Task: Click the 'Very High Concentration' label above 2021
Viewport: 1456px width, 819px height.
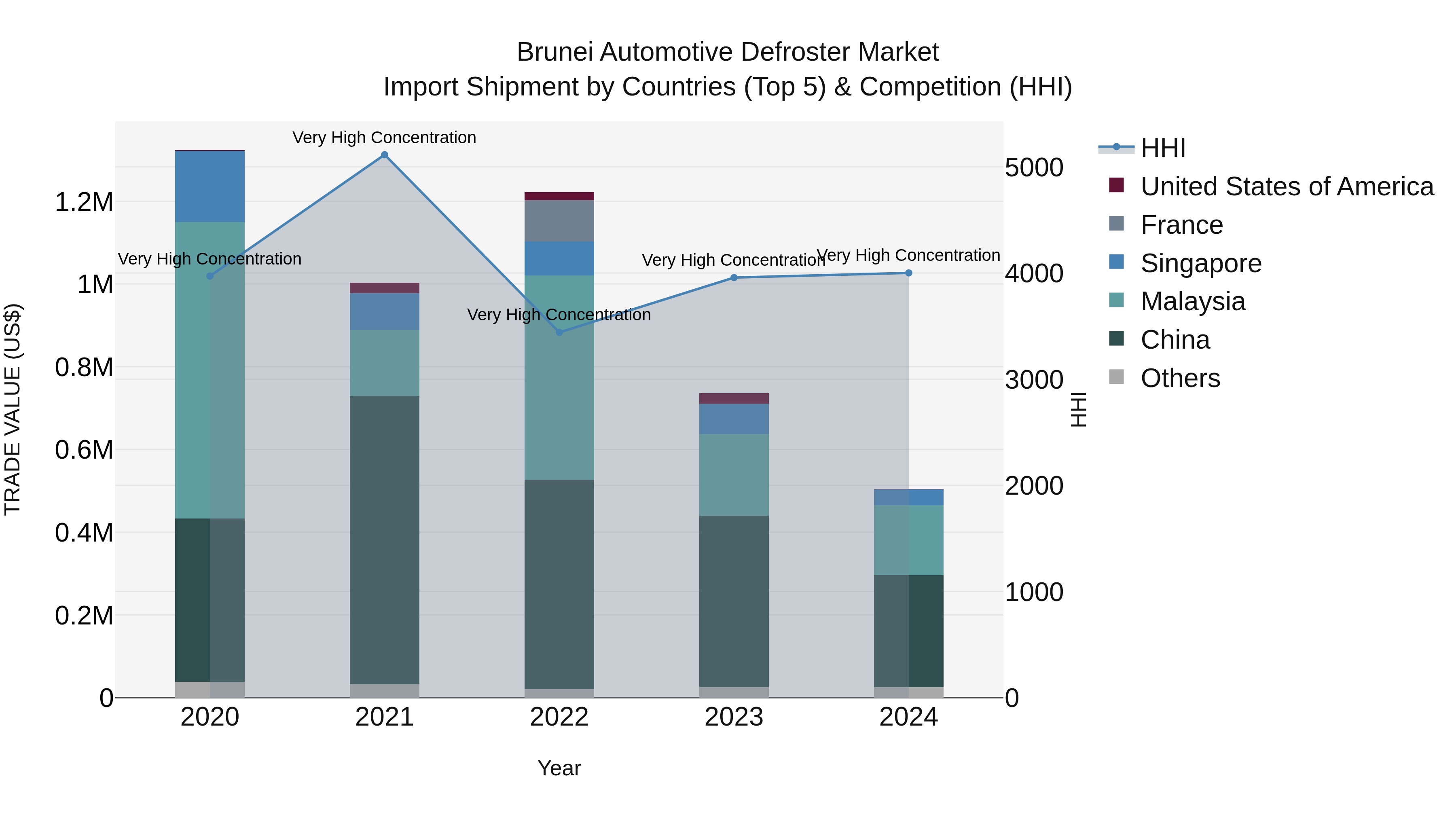Action: coord(384,138)
